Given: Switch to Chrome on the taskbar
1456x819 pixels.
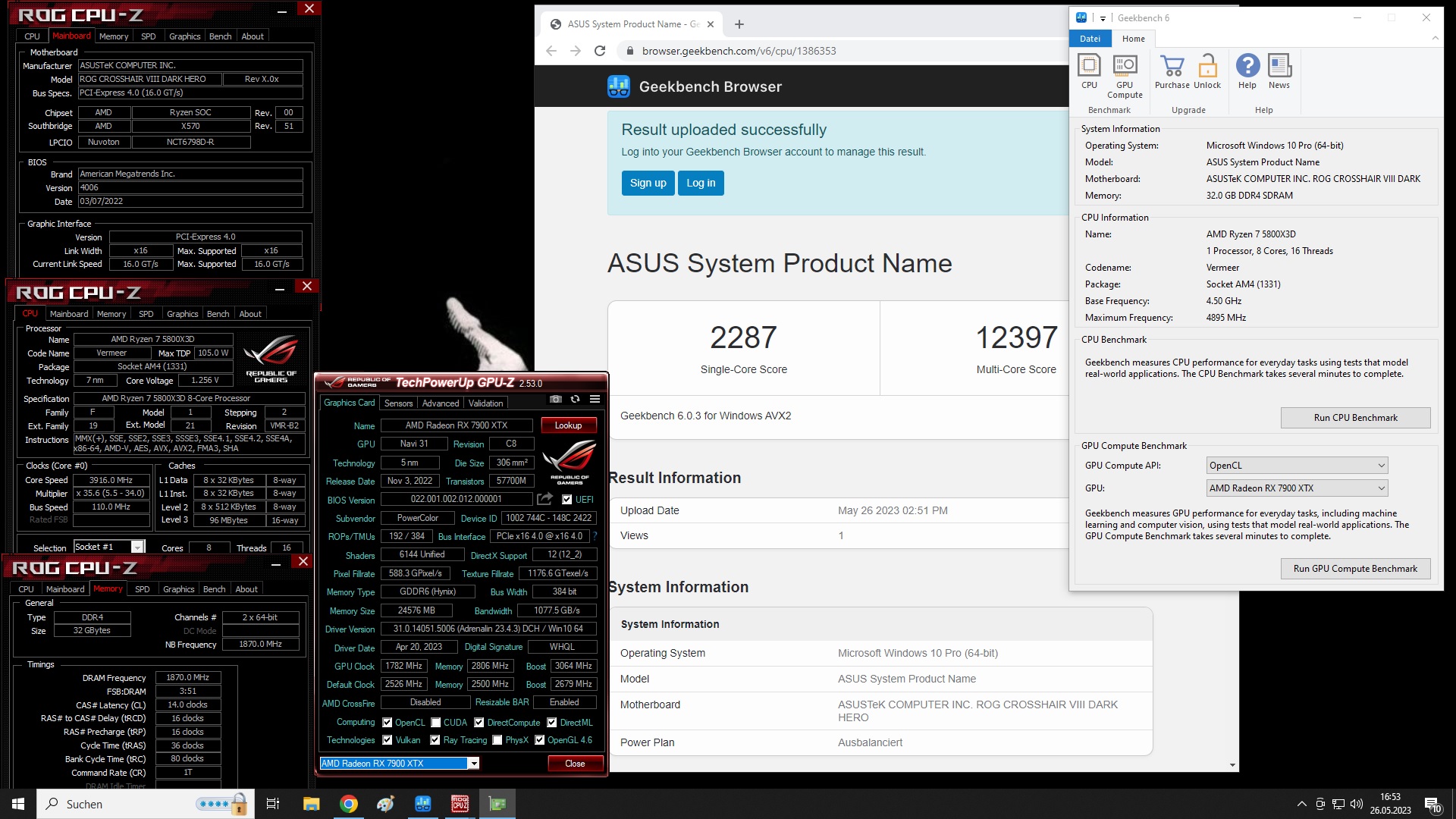Looking at the screenshot, I should click(x=349, y=804).
